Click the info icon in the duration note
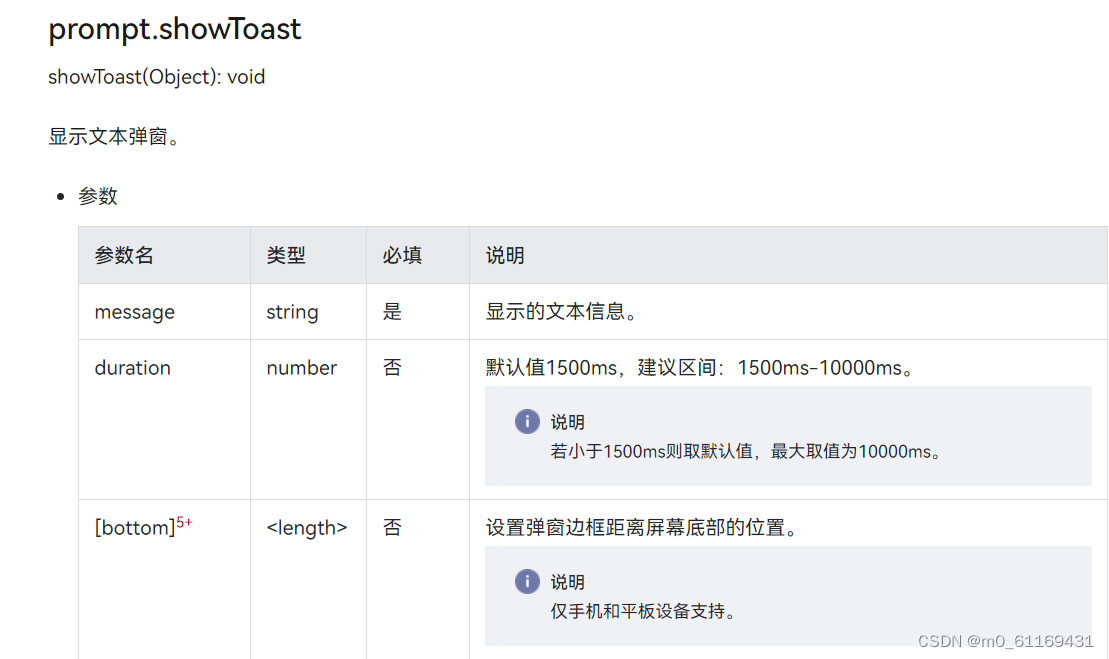Image resolution: width=1109 pixels, height=659 pixels. [527, 422]
